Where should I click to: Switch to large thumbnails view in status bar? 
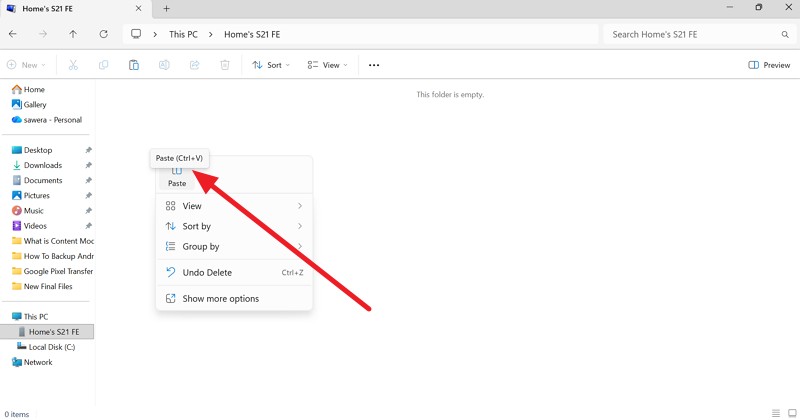(x=790, y=413)
